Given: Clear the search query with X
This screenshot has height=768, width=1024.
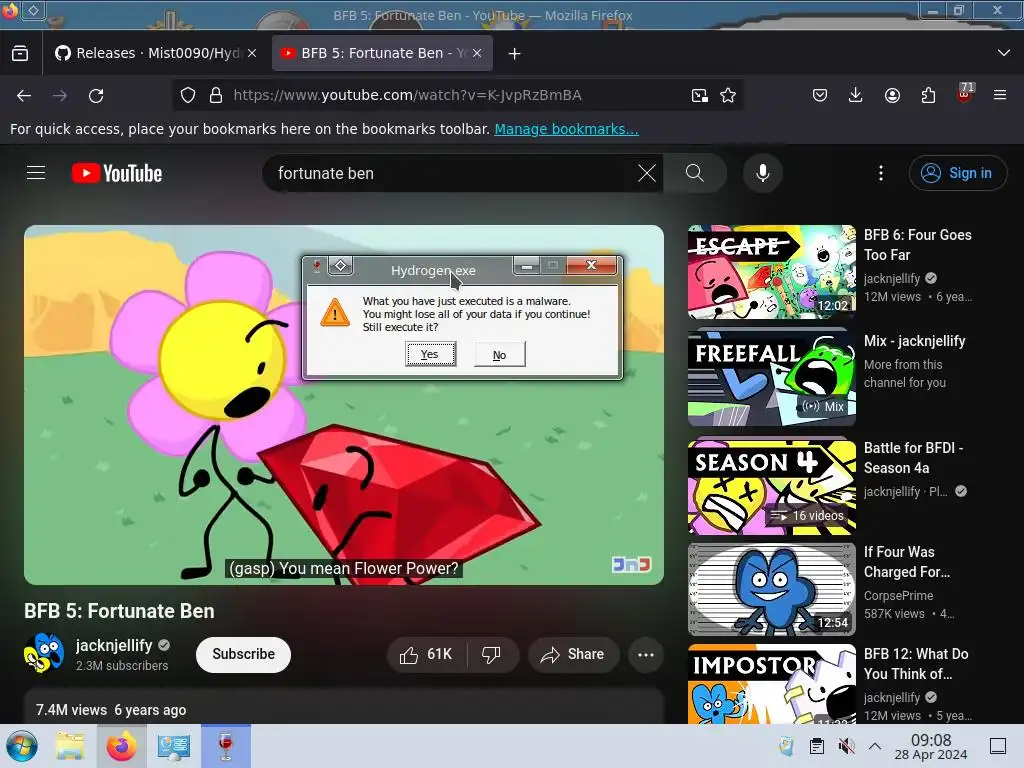Looking at the screenshot, I should [x=647, y=173].
